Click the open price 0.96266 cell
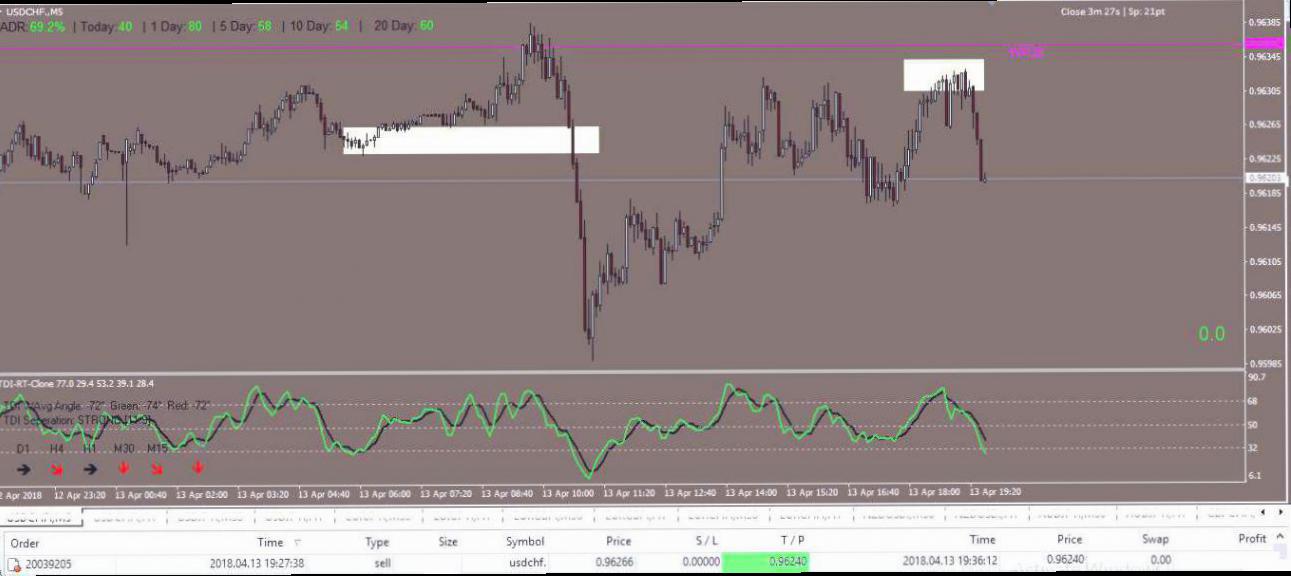1291x576 pixels. point(613,563)
